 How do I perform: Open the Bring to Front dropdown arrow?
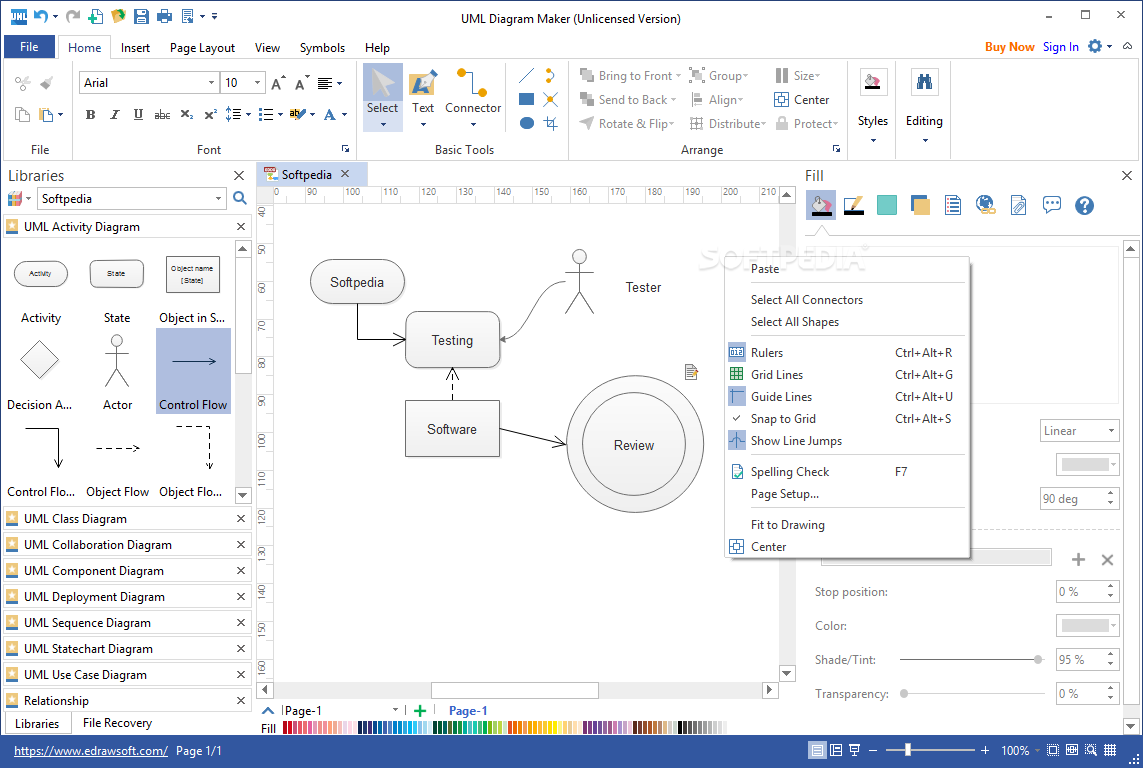(679, 76)
